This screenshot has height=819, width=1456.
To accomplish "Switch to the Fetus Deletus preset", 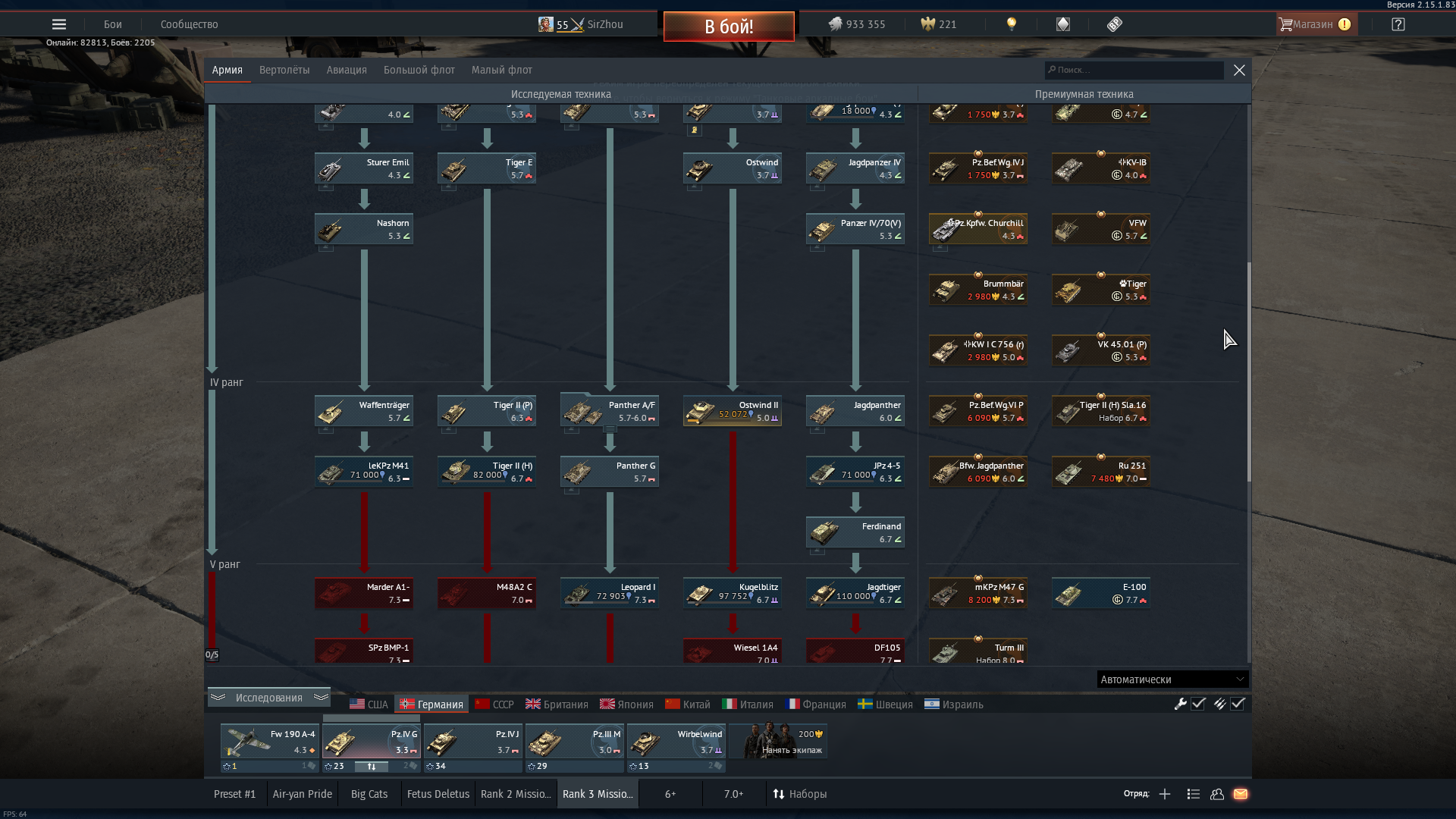I will click(x=438, y=794).
